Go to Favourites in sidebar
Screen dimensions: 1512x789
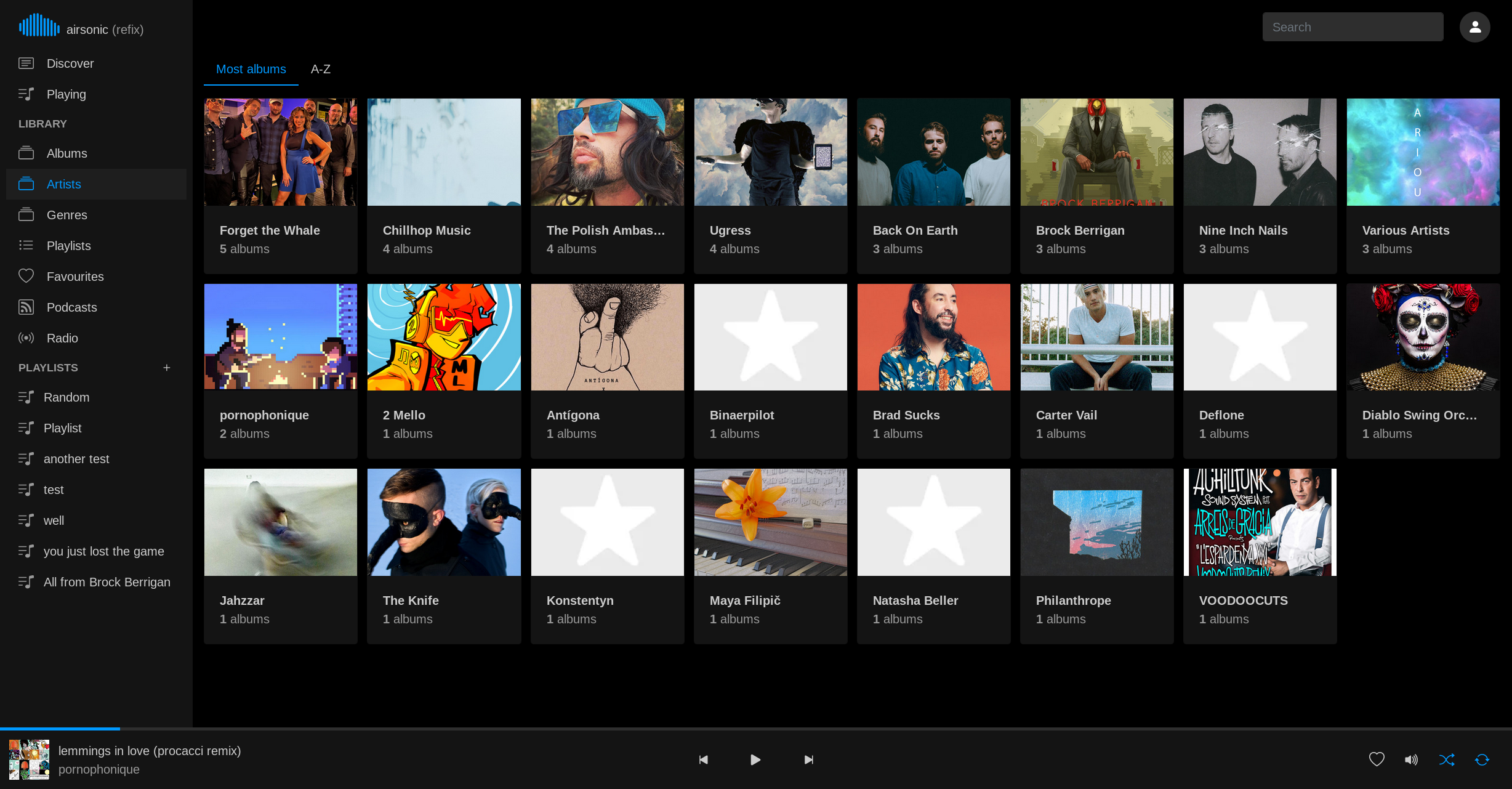[x=75, y=277]
